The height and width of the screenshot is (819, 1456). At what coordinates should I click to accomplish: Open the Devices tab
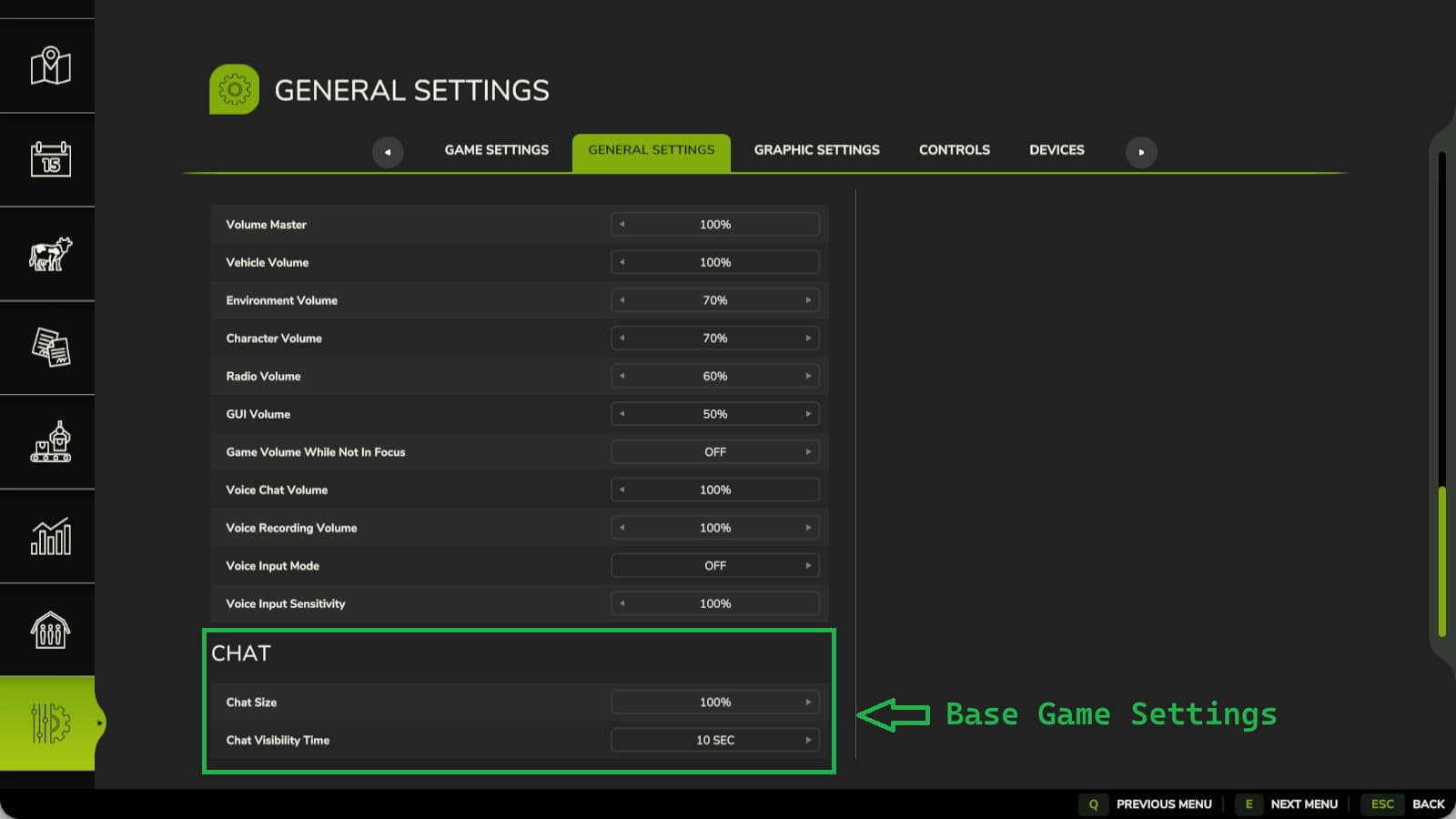click(x=1057, y=150)
